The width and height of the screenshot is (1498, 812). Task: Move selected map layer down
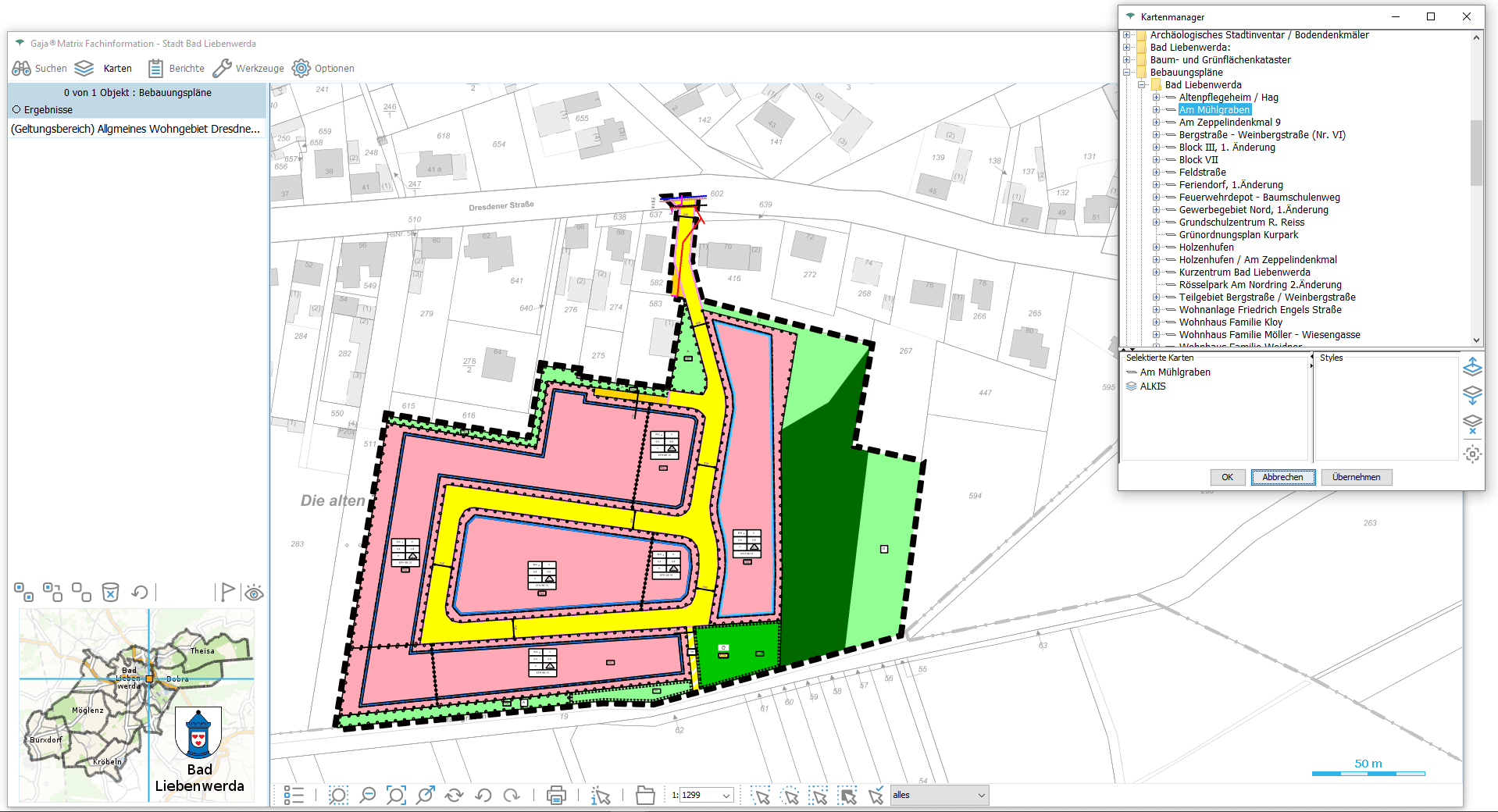coord(1472,395)
